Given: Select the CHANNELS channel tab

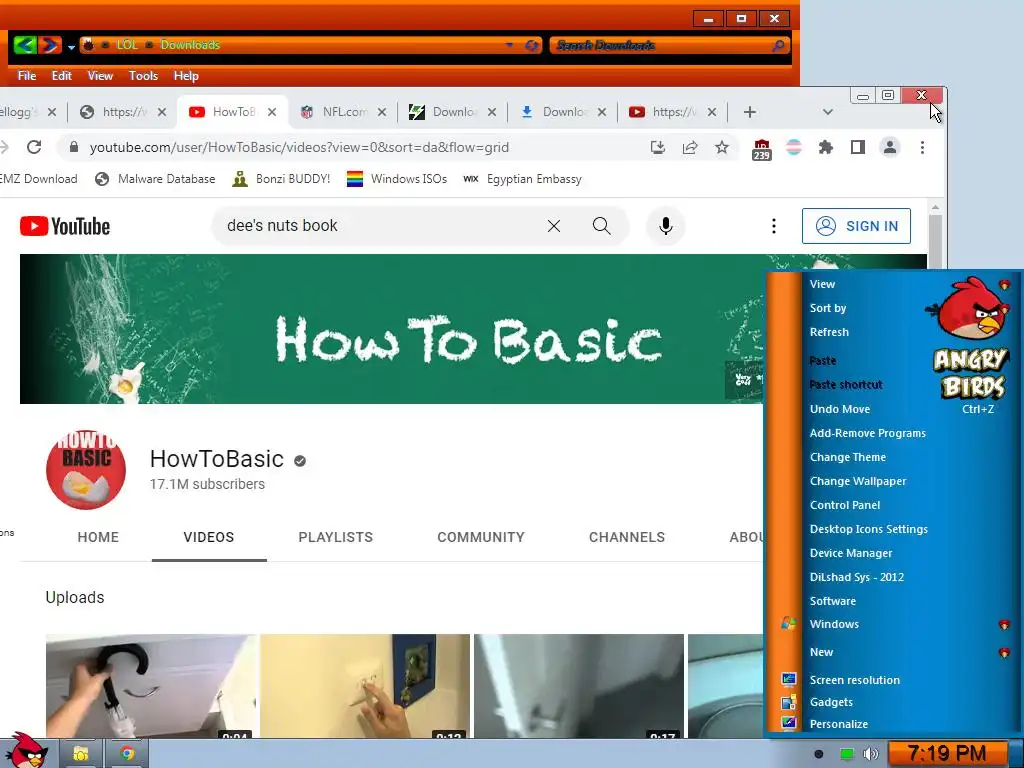Looking at the screenshot, I should pyautogui.click(x=627, y=537).
